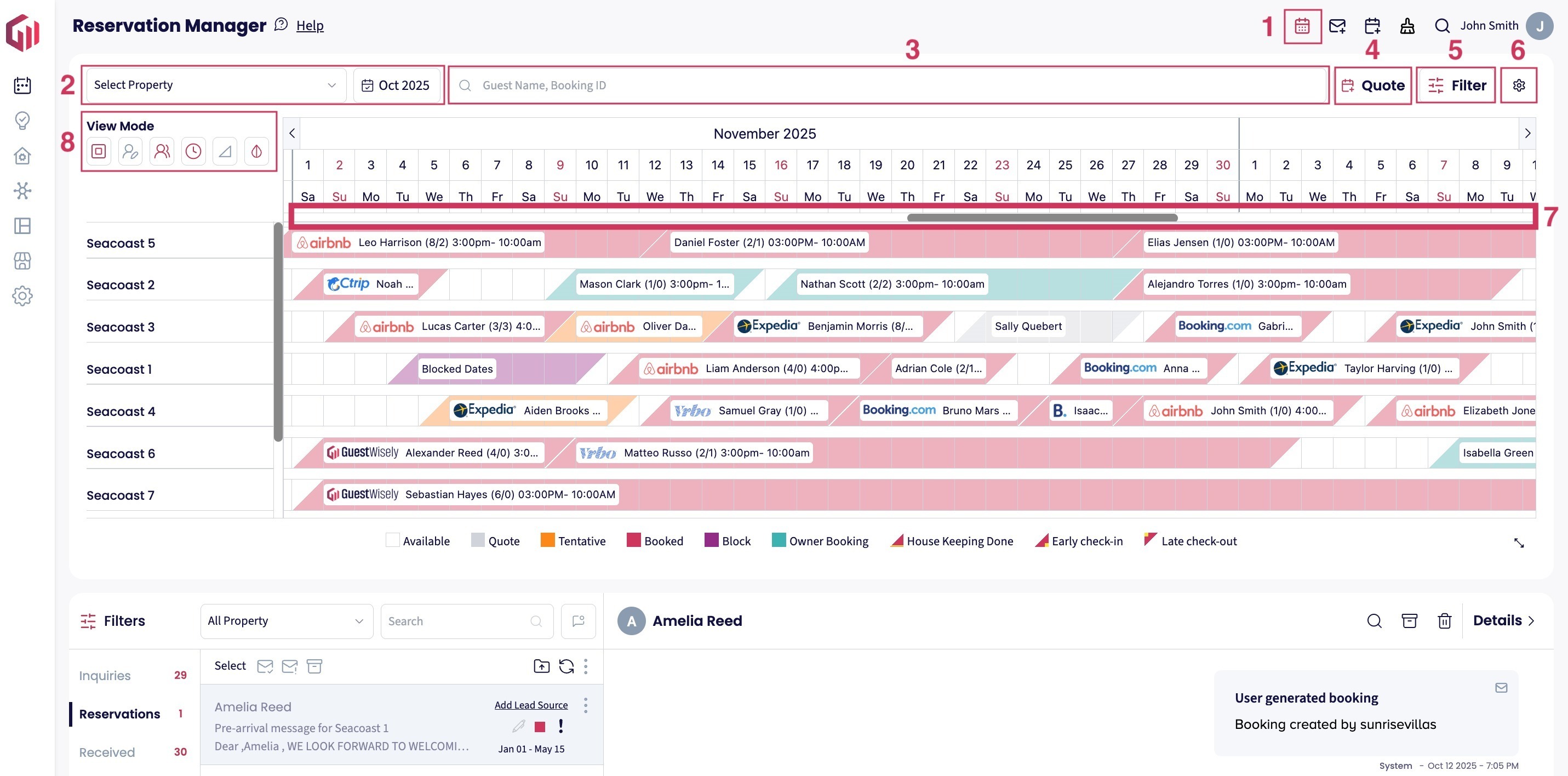This screenshot has width=1568, height=776.
Task: Expand the calendar with the diagonal arrow icon
Action: point(1519,542)
